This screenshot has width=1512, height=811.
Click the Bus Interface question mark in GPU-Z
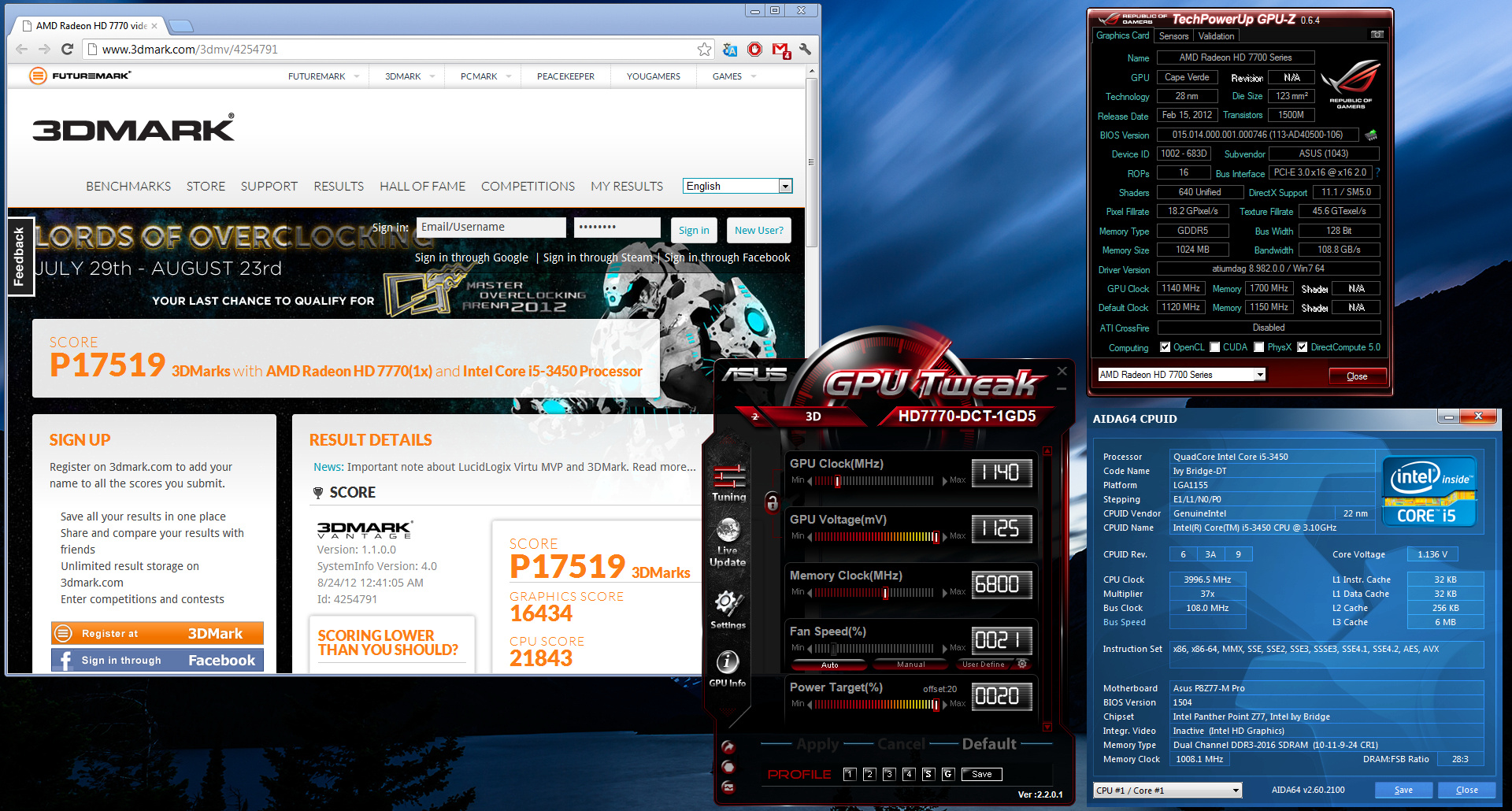click(x=1377, y=172)
